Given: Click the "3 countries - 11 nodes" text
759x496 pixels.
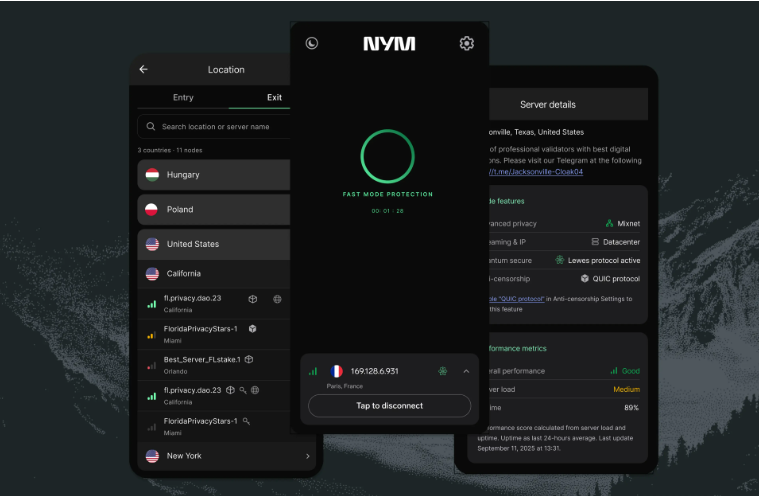Looking at the screenshot, I should coord(170,150).
